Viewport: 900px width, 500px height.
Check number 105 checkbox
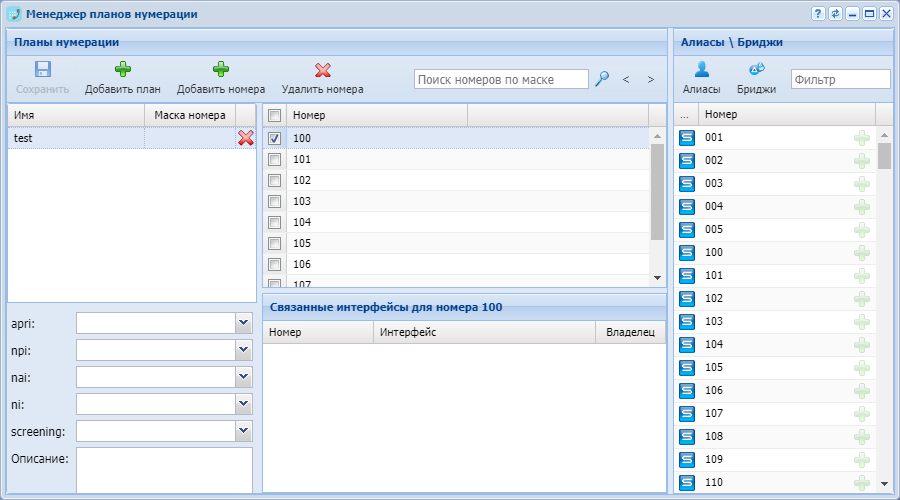[x=274, y=243]
